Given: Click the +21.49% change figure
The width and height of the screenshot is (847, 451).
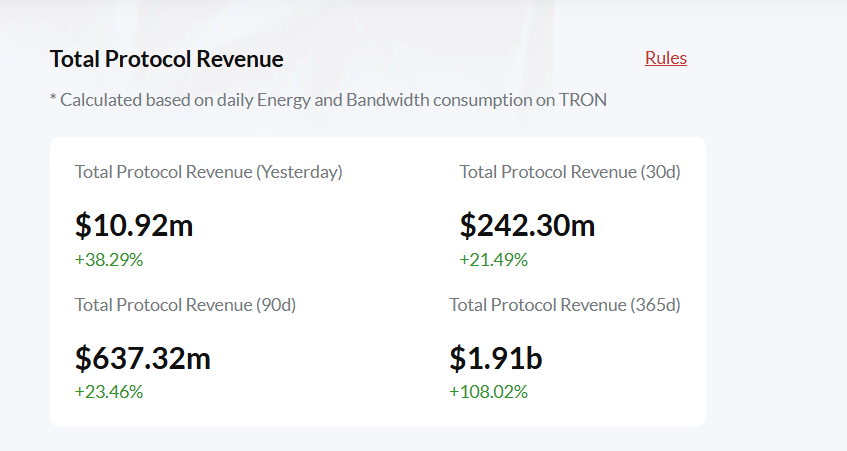Looking at the screenshot, I should (493, 260).
